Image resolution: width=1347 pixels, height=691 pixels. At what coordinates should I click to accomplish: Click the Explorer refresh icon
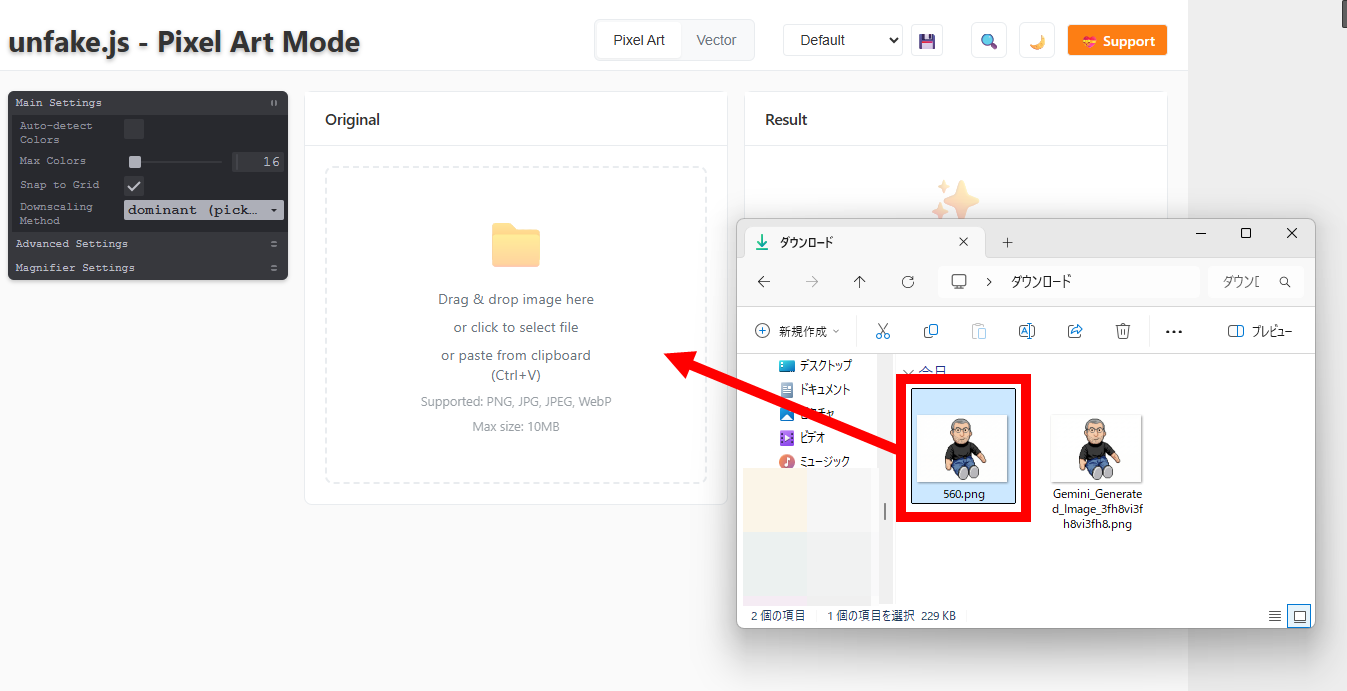pyautogui.click(x=908, y=282)
